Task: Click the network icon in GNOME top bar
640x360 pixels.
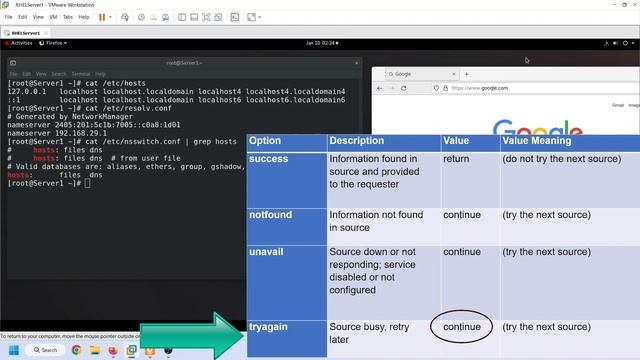Action: tap(607, 43)
